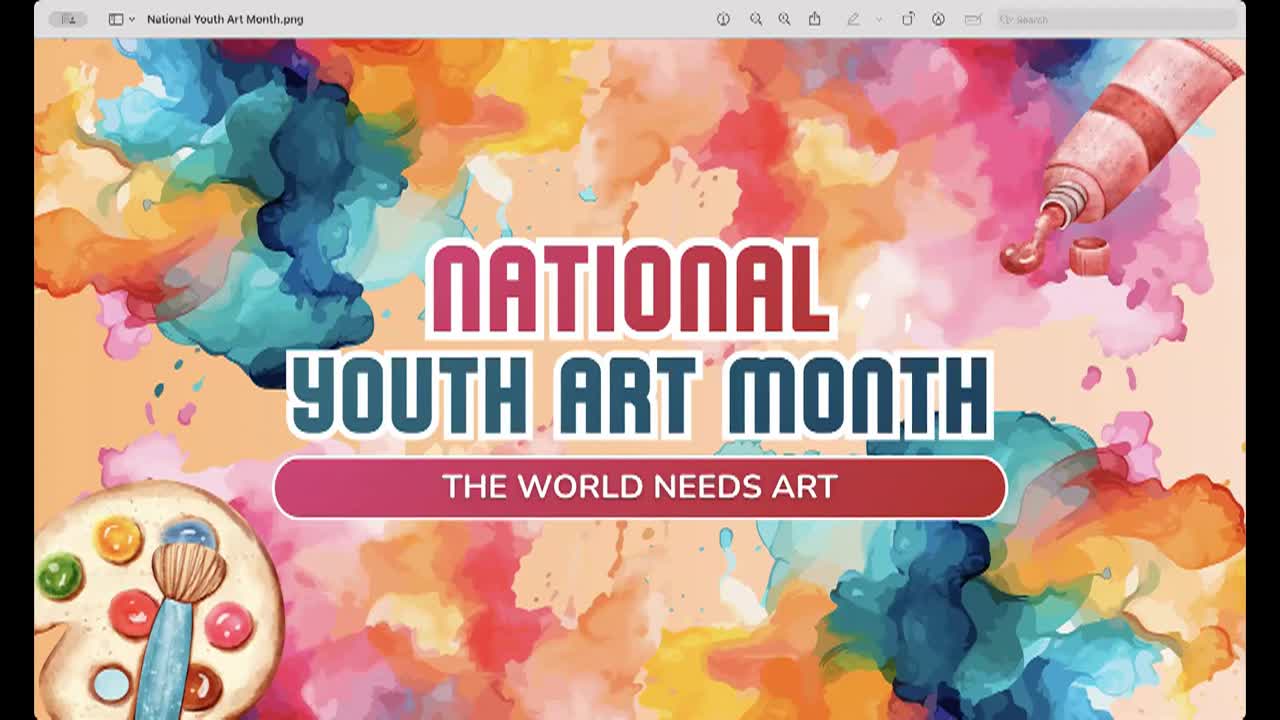Click the Zoom Out magnifier icon
Image resolution: width=1280 pixels, height=720 pixels.
(x=756, y=19)
